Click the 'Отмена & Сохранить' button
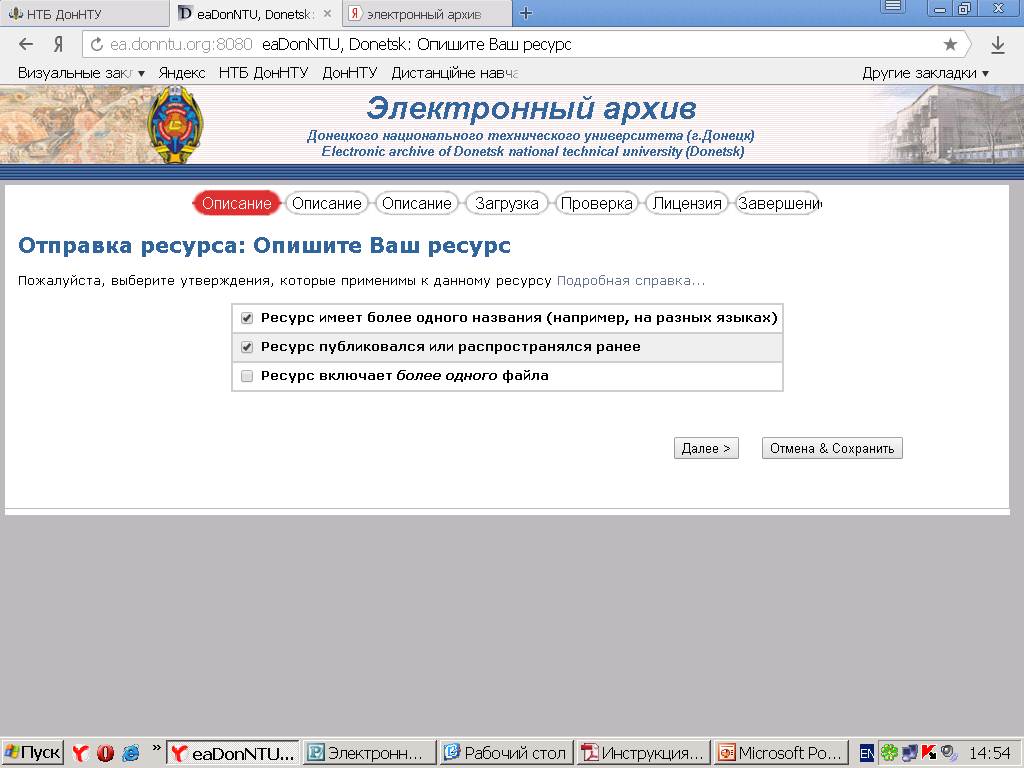Screen dimensions: 1024x768 (x=832, y=449)
